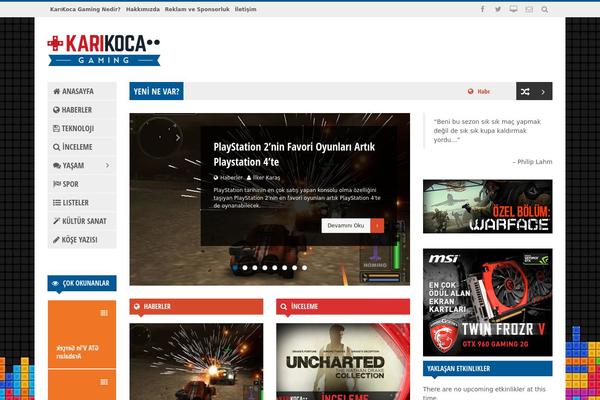This screenshot has height=400, width=600.
Task: Click the next arrow in news ticker
Action: click(543, 92)
